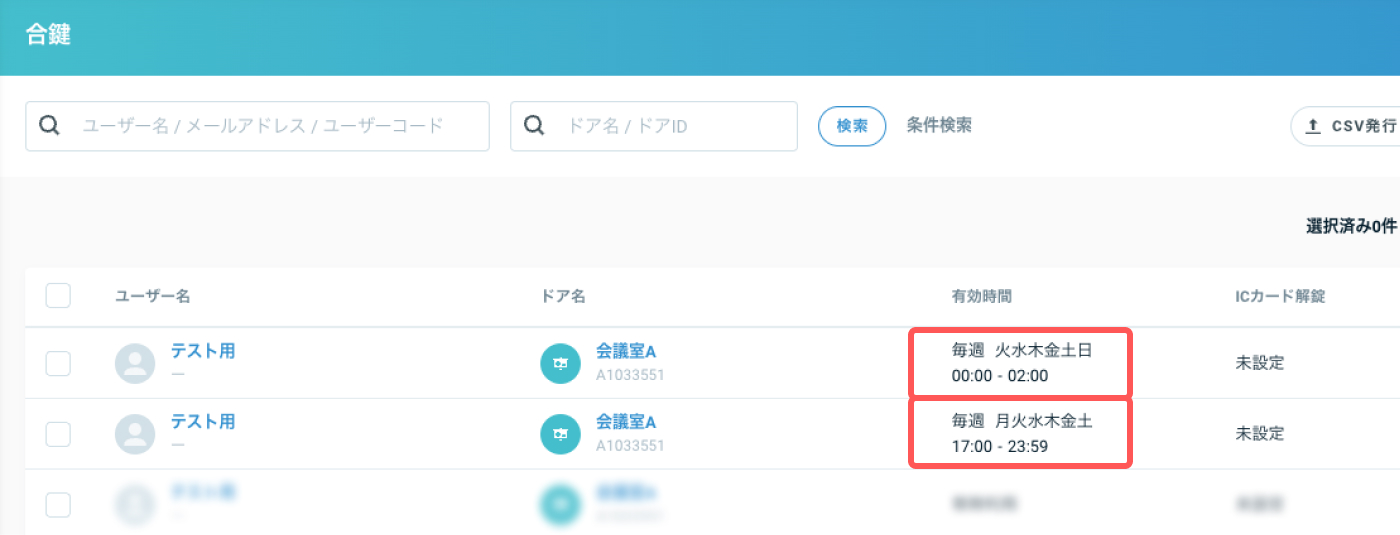Click the 毎週 火水木金土日 schedule text

tap(1022, 351)
